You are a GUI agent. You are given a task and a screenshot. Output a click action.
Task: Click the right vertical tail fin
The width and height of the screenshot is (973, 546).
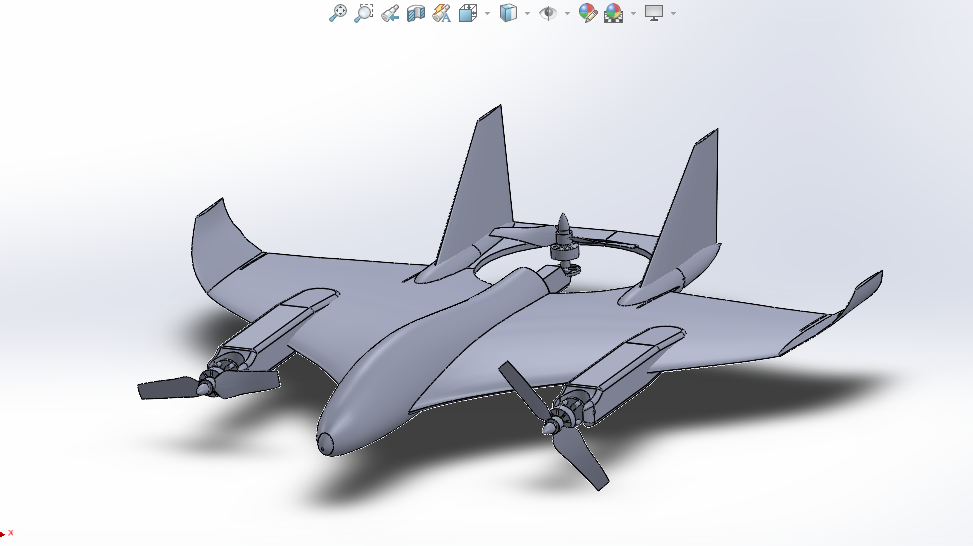(x=686, y=205)
